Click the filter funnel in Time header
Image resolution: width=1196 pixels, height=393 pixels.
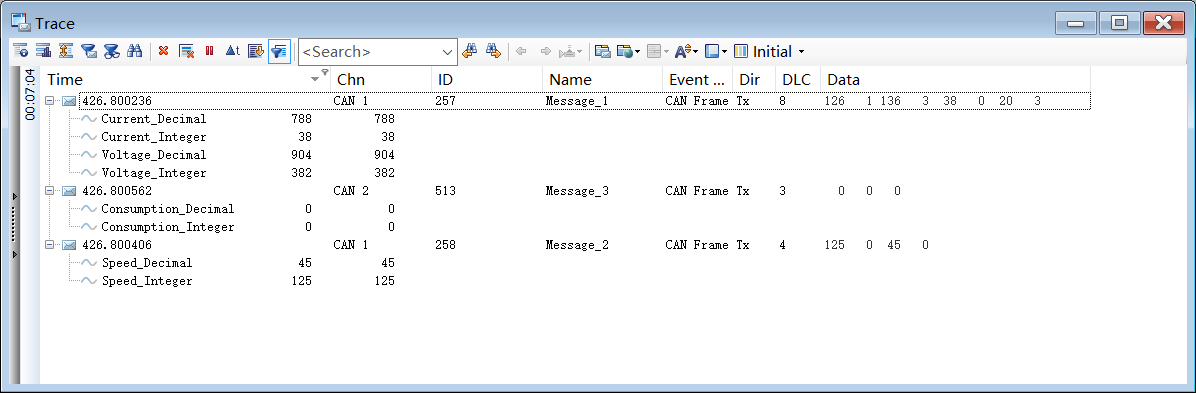pyautogui.click(x=324, y=72)
